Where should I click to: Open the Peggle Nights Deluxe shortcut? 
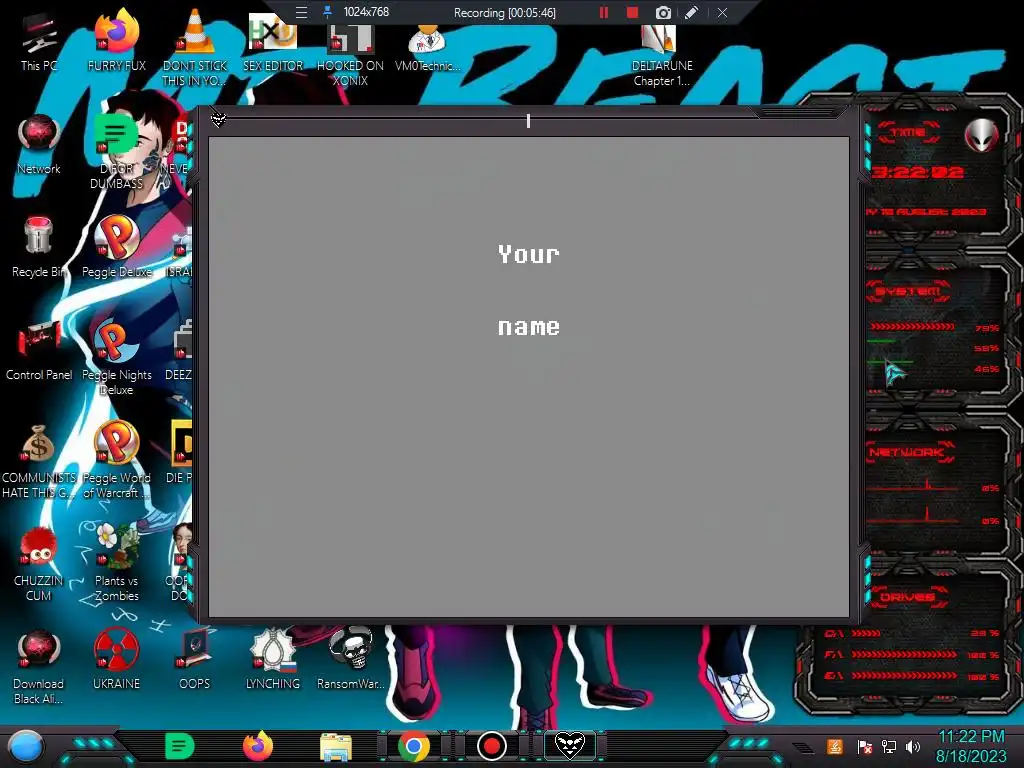point(116,357)
